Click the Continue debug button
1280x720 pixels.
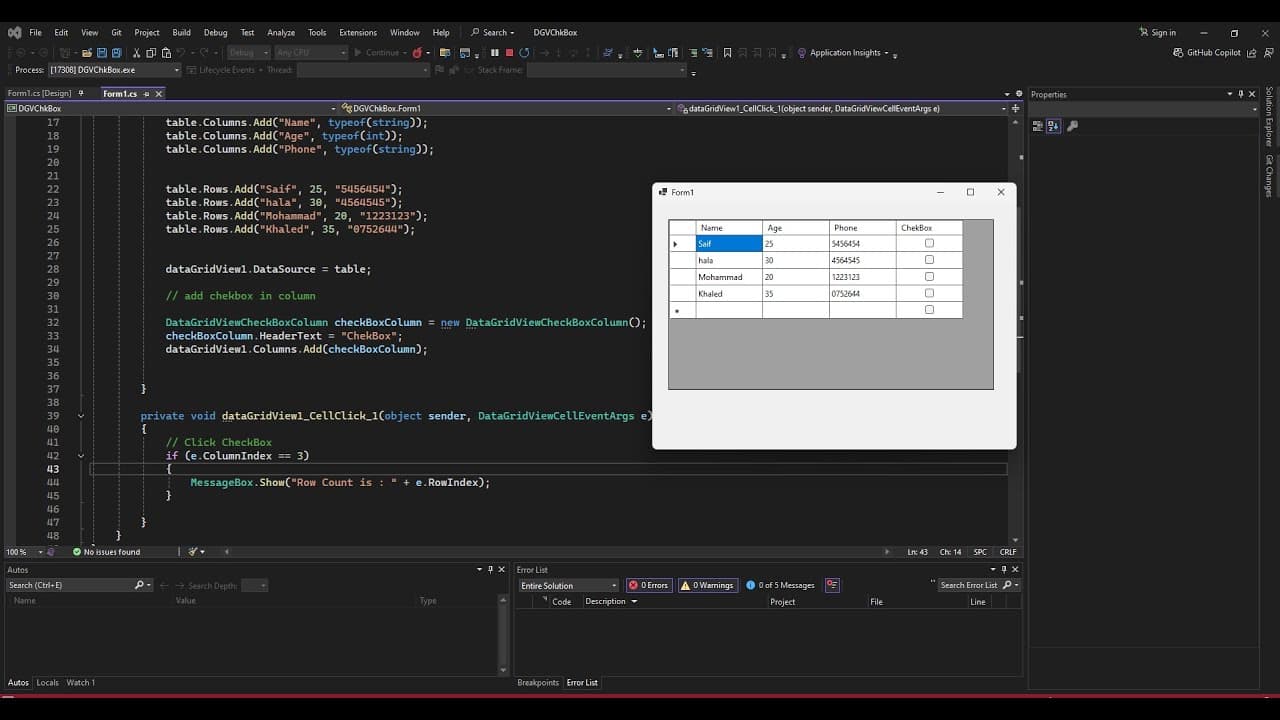point(377,52)
